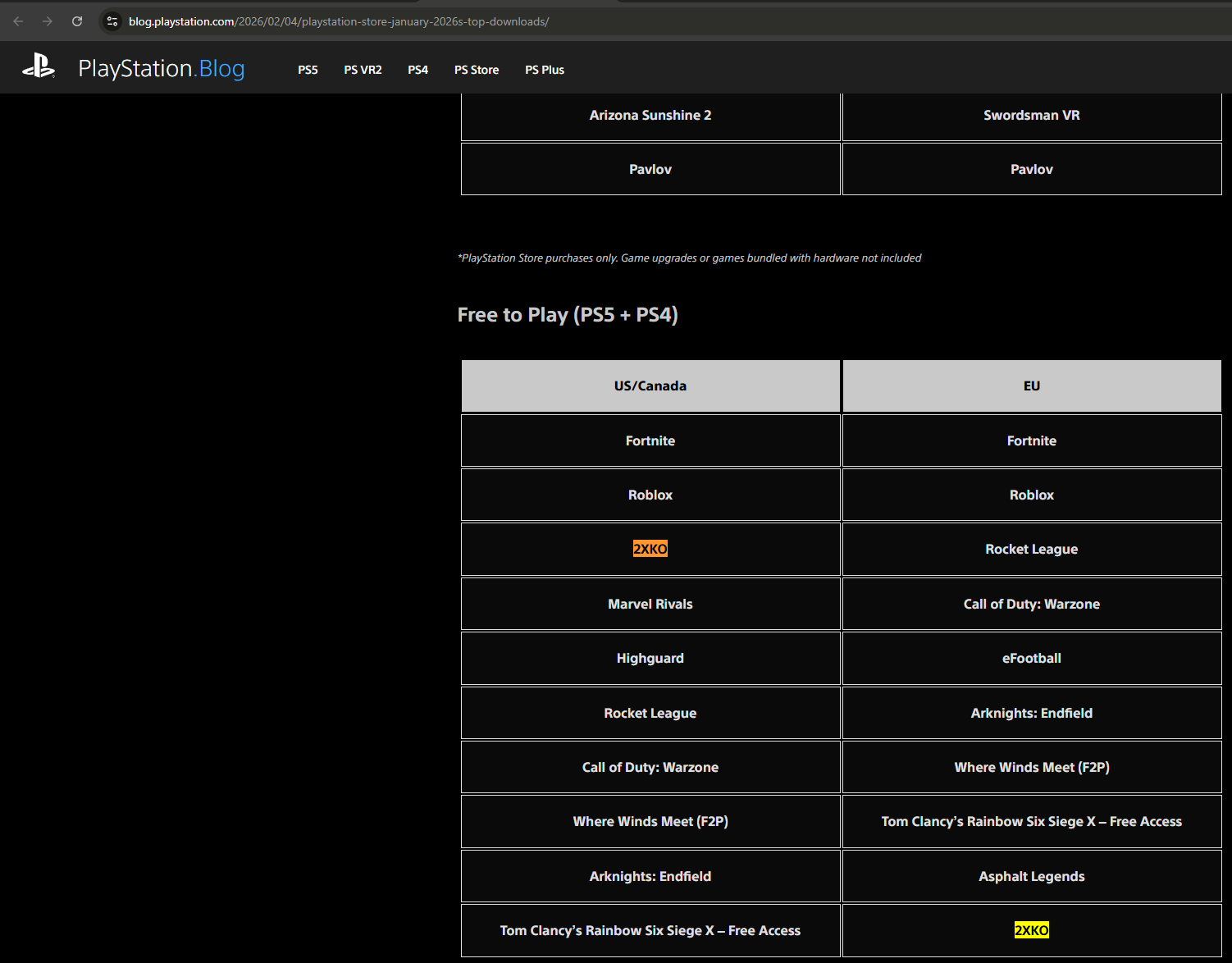
Task: Click Call of Duty: Warzone in EU column
Action: pos(1032,604)
